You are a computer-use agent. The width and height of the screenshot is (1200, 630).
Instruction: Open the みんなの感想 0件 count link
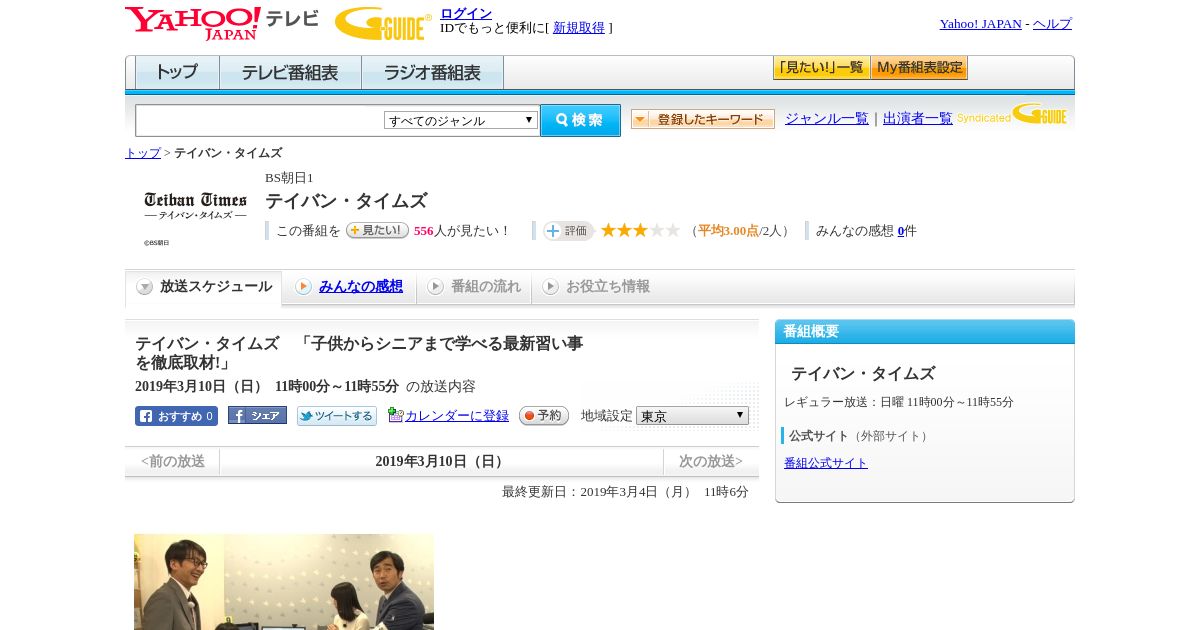click(x=901, y=231)
